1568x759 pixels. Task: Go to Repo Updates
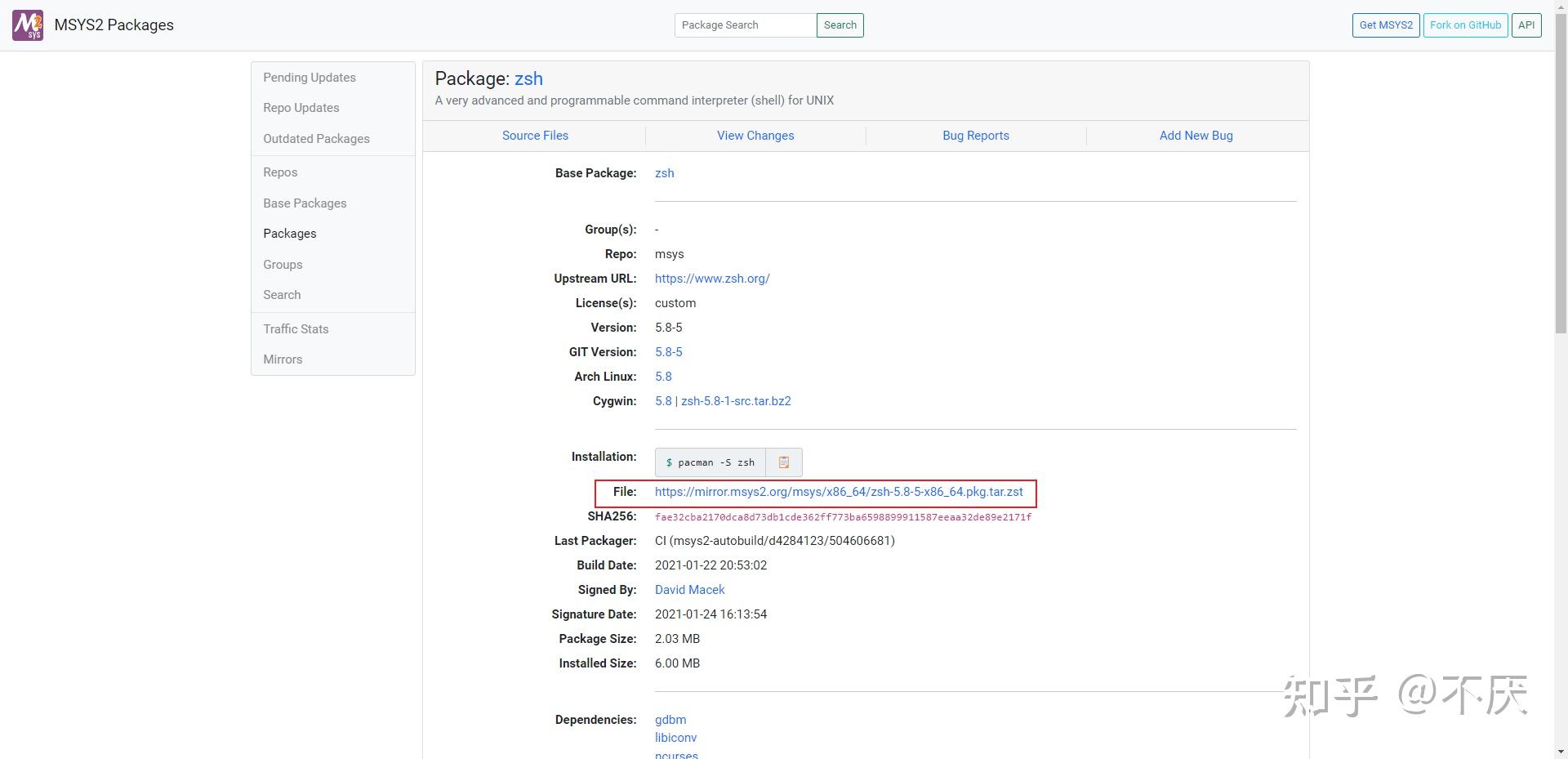tap(301, 108)
